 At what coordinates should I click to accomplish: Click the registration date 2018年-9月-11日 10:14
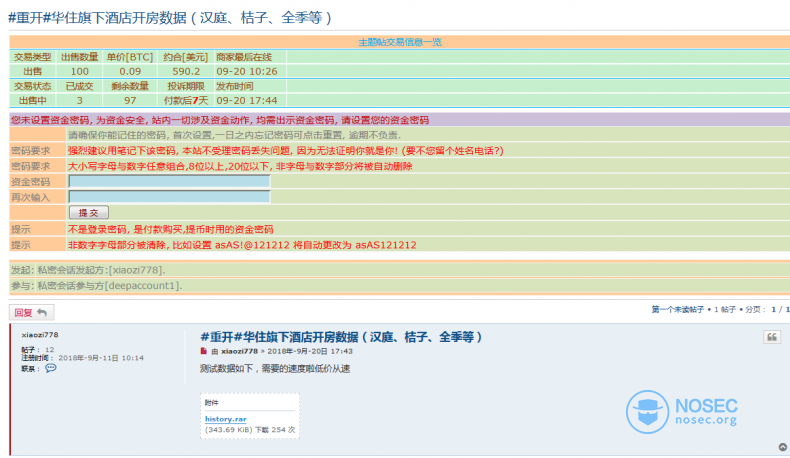[x=101, y=358]
